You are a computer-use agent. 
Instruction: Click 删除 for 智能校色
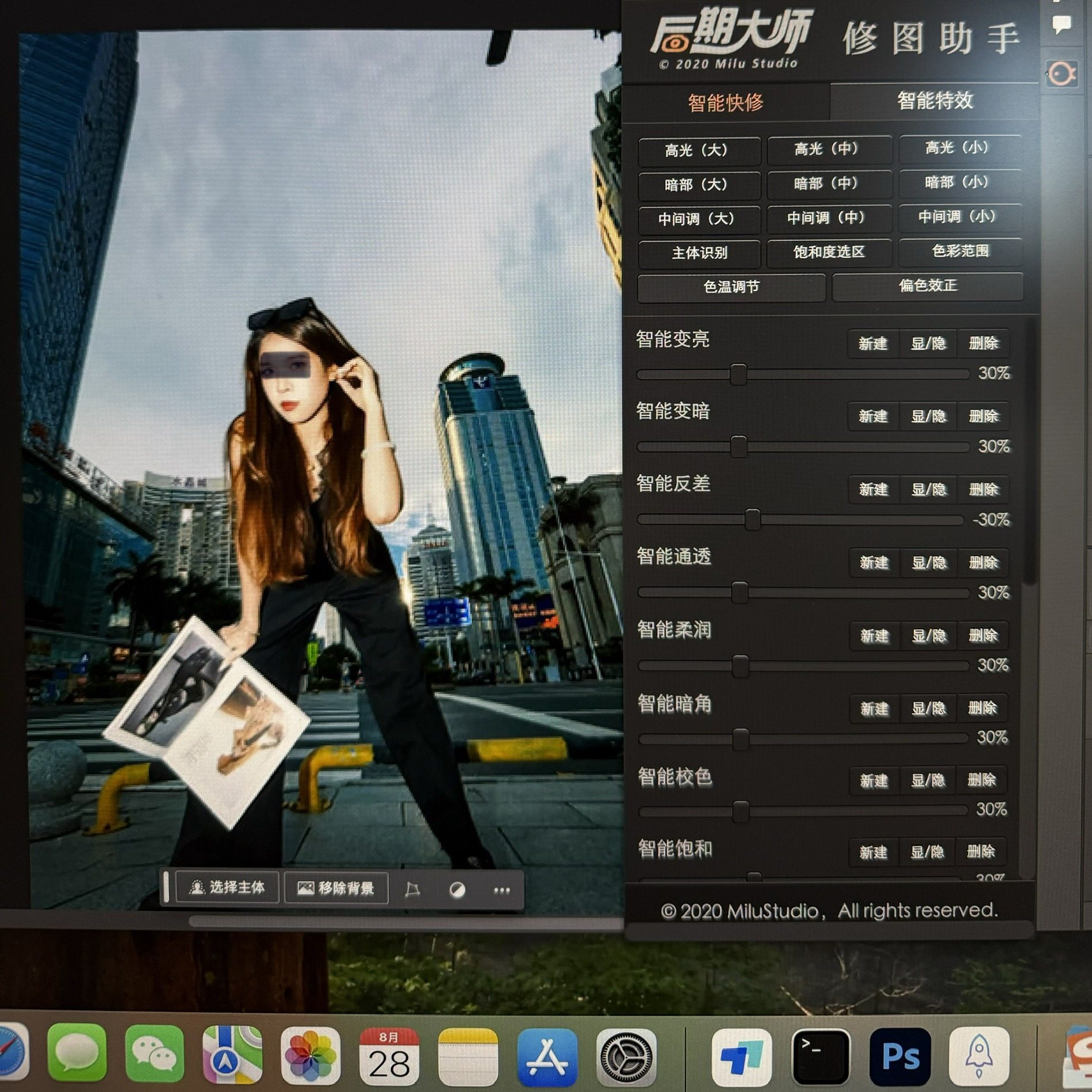(x=980, y=780)
